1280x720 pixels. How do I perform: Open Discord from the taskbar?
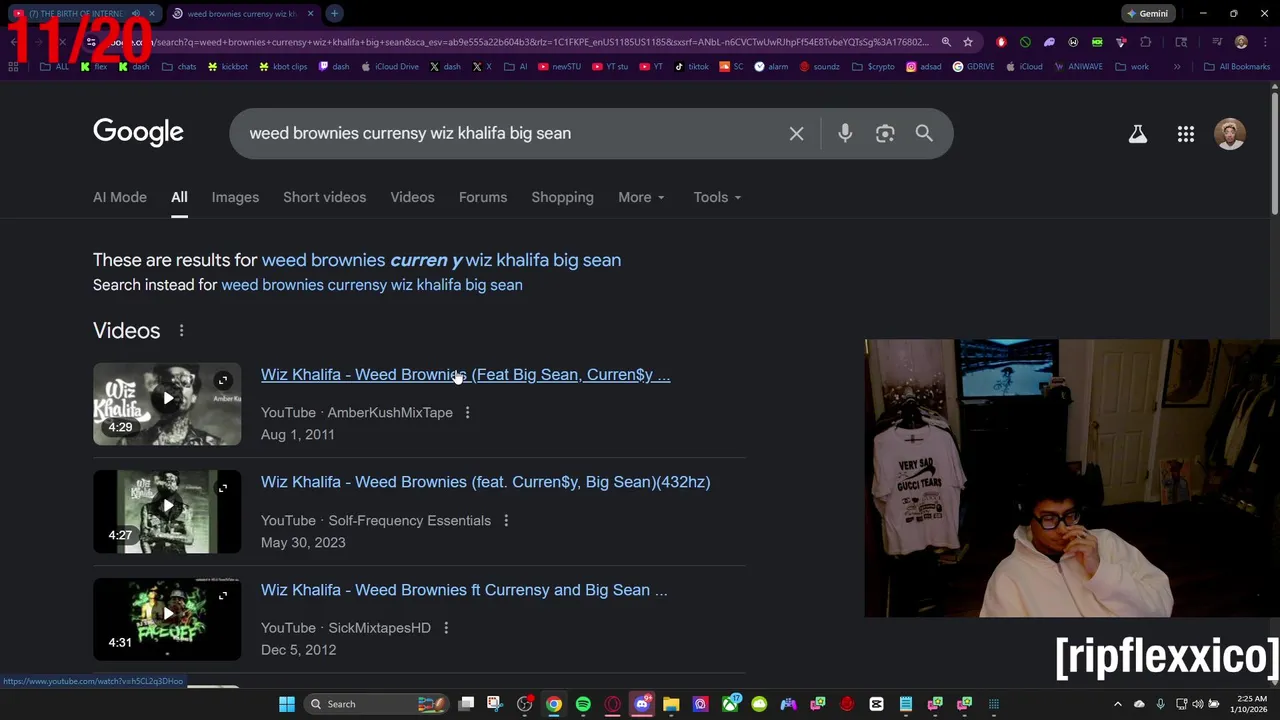[642, 704]
